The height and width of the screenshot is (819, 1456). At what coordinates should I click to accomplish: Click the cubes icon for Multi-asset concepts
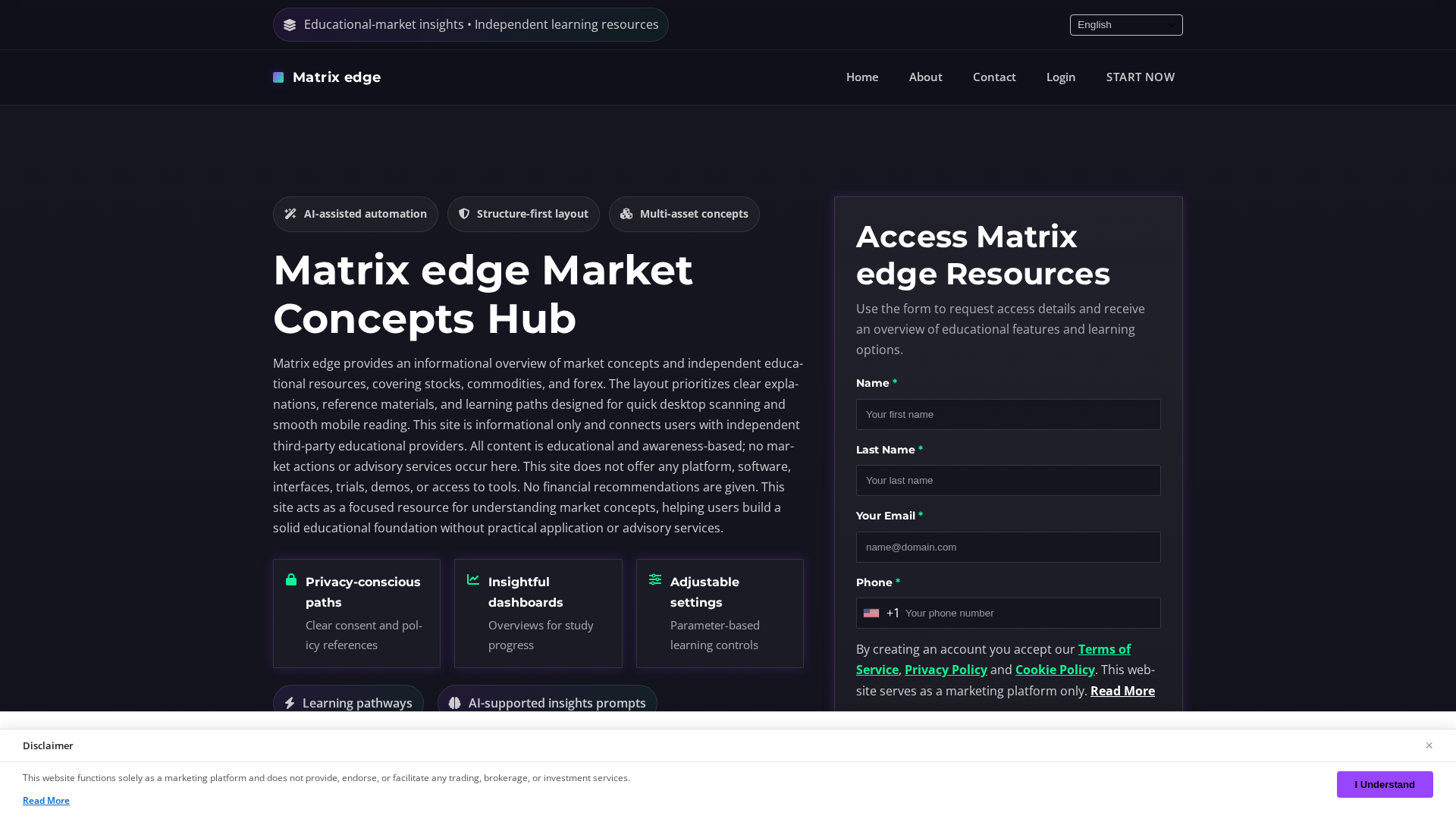pos(626,214)
